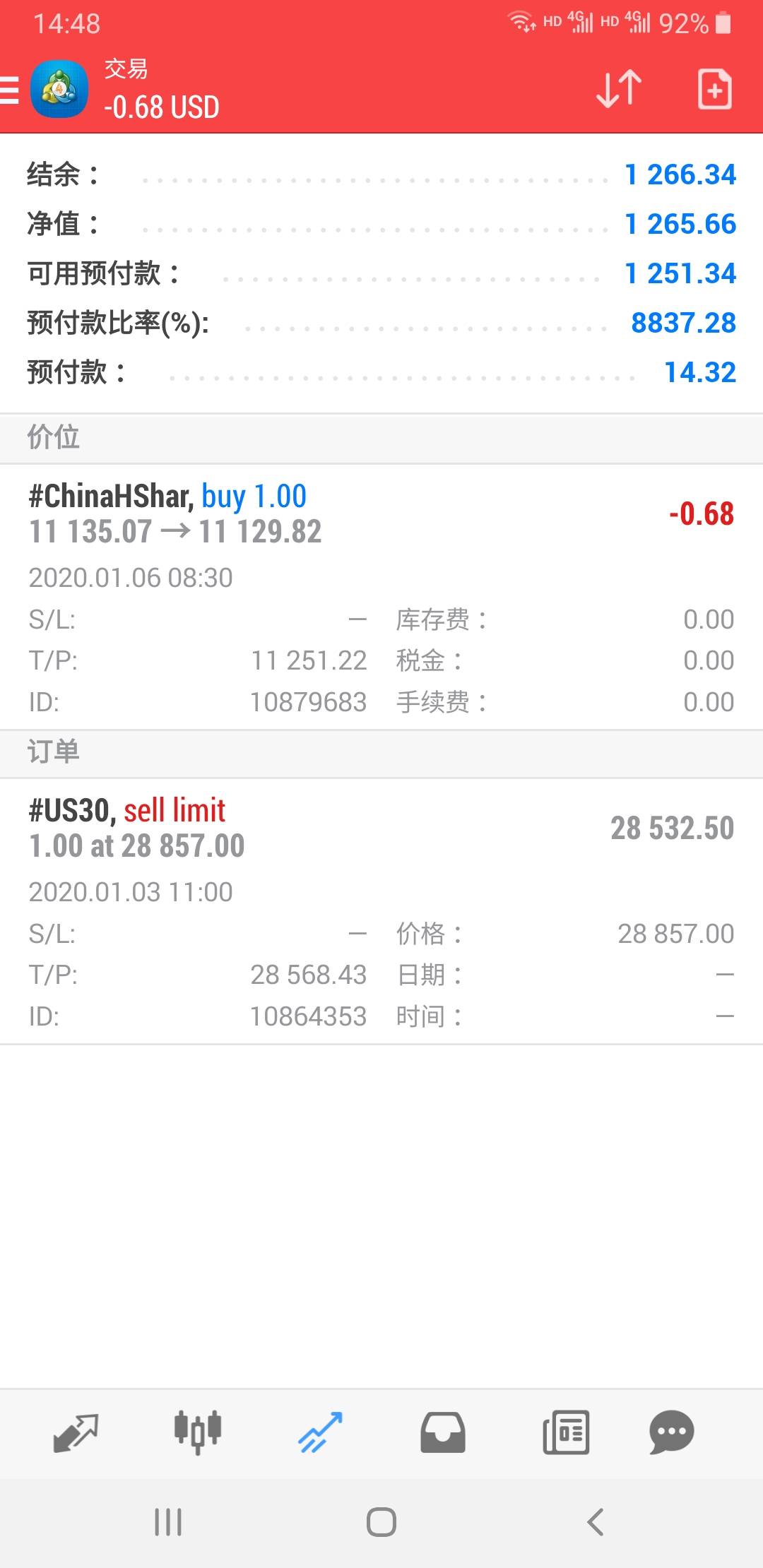This screenshot has width=763, height=1568.
Task: Tap the 可用预付款 free margin row
Action: [381, 273]
